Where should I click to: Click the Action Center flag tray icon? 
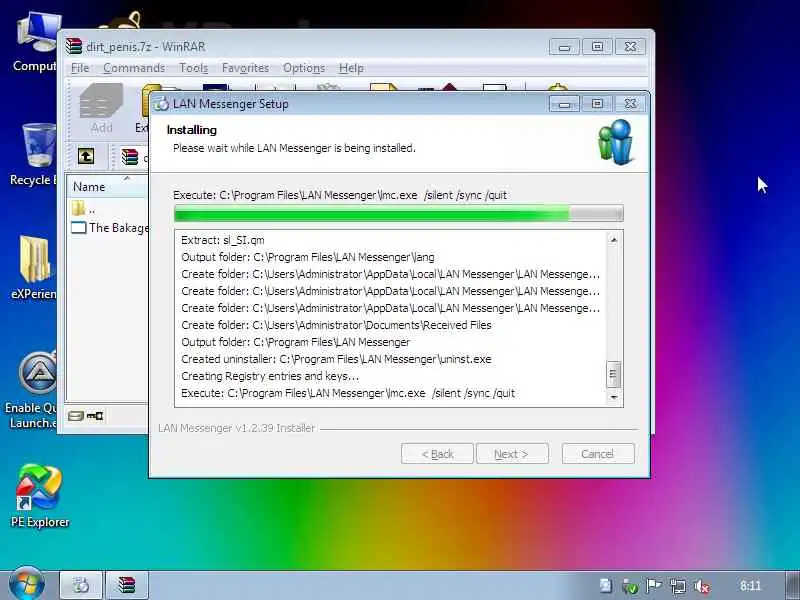[654, 586]
